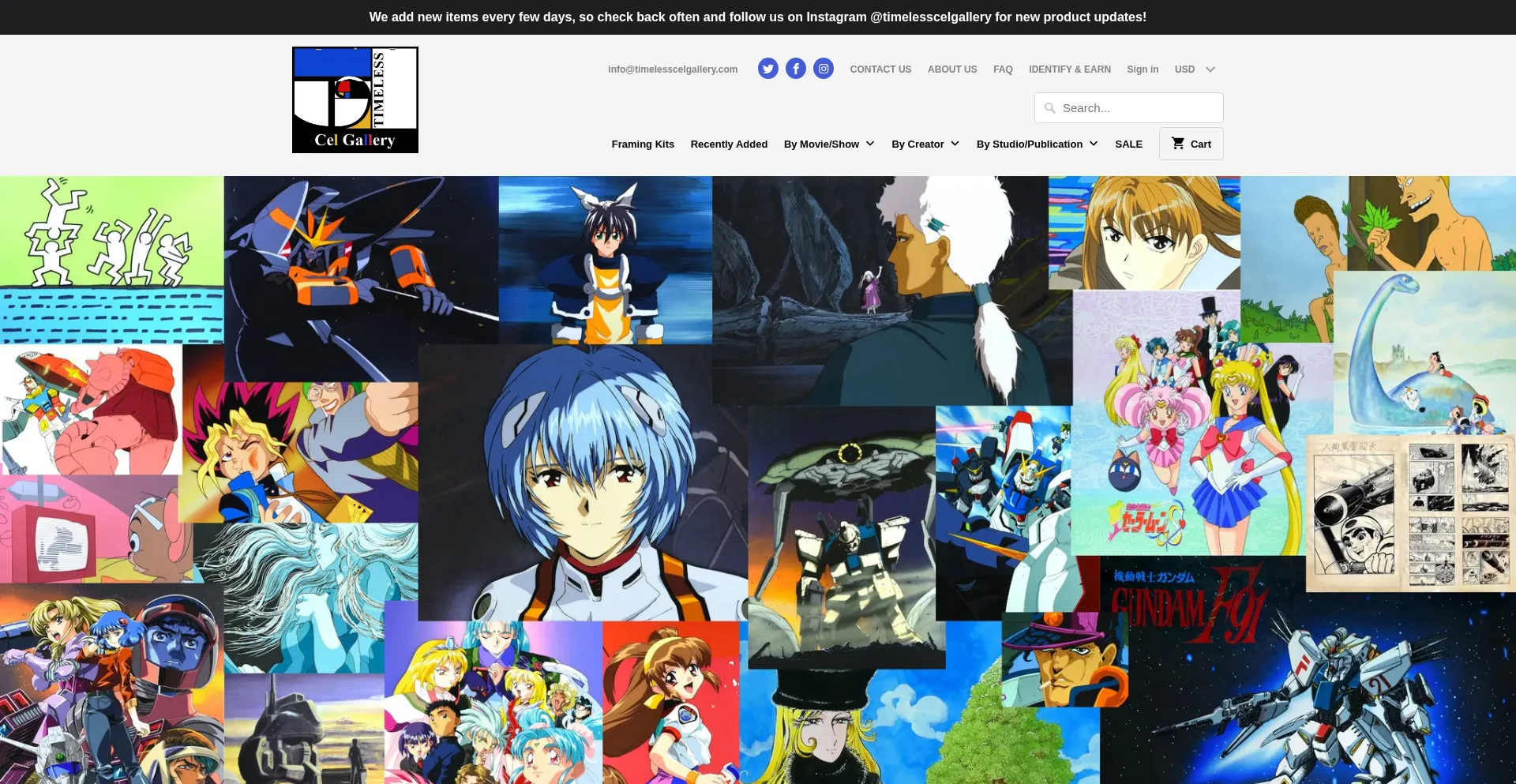Click the info email address link
The image size is (1516, 784).
(x=673, y=69)
